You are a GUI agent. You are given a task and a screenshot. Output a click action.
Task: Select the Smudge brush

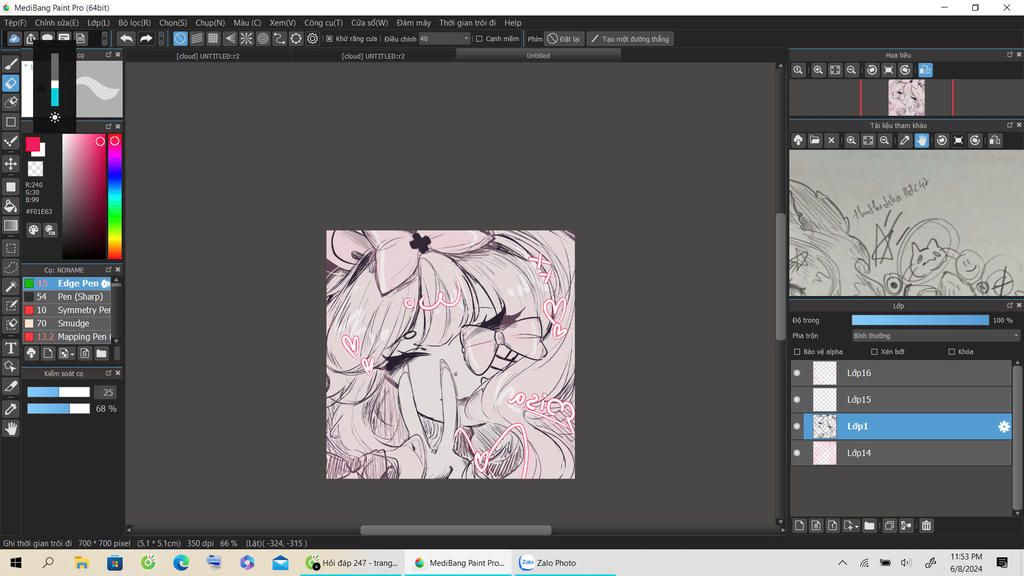67,323
